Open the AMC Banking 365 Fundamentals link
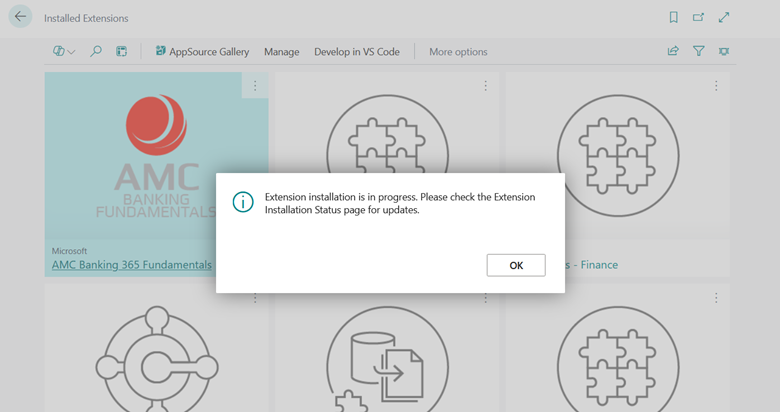Screen dimensions: 780x412 pyautogui.click(x=131, y=265)
